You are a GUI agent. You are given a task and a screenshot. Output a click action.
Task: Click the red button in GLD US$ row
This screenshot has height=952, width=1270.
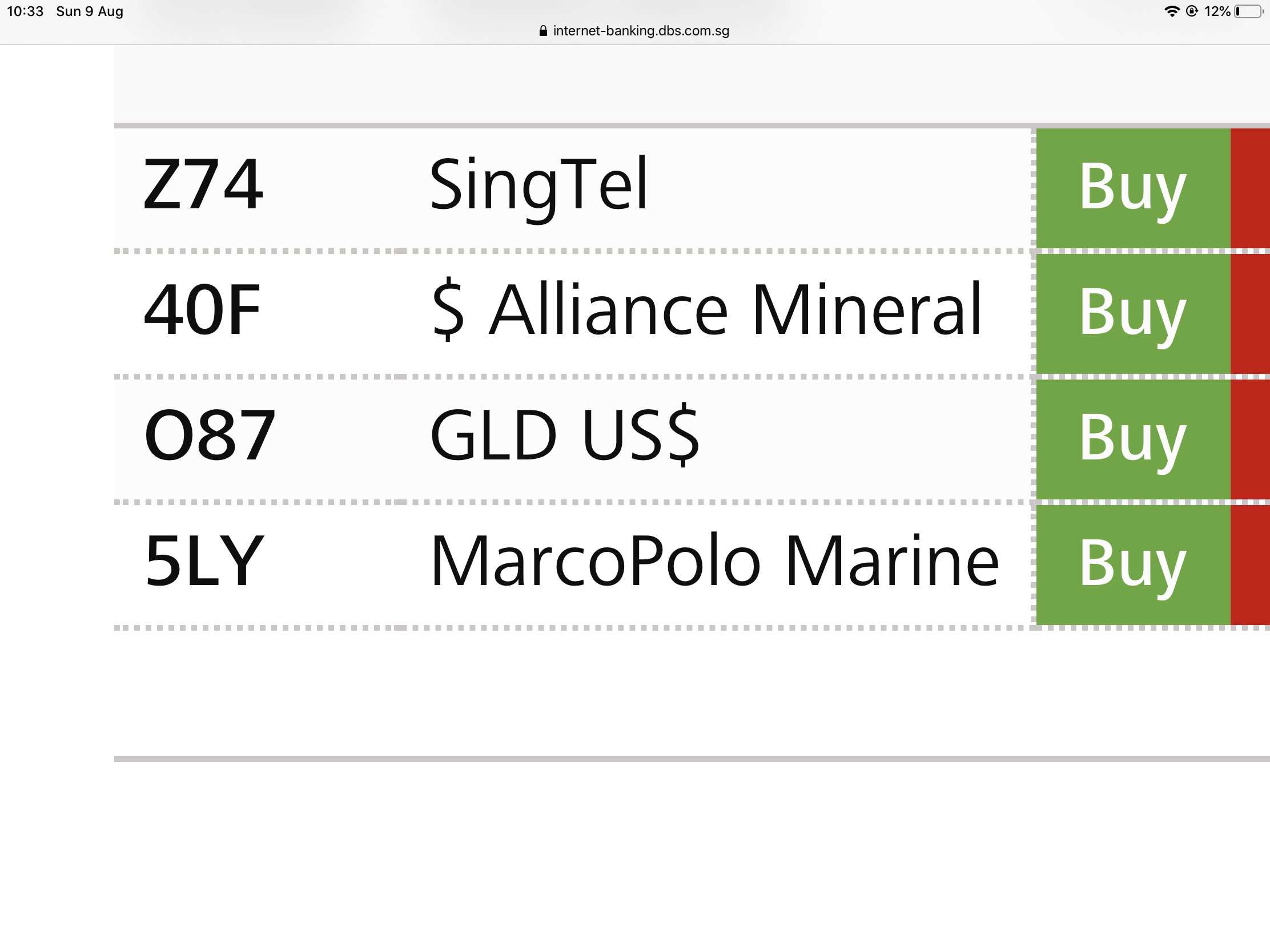click(x=1250, y=439)
